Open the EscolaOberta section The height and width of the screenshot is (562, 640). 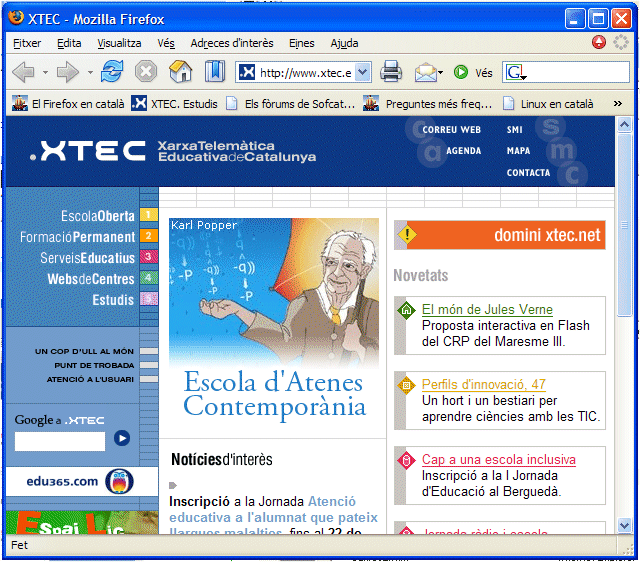(x=98, y=216)
